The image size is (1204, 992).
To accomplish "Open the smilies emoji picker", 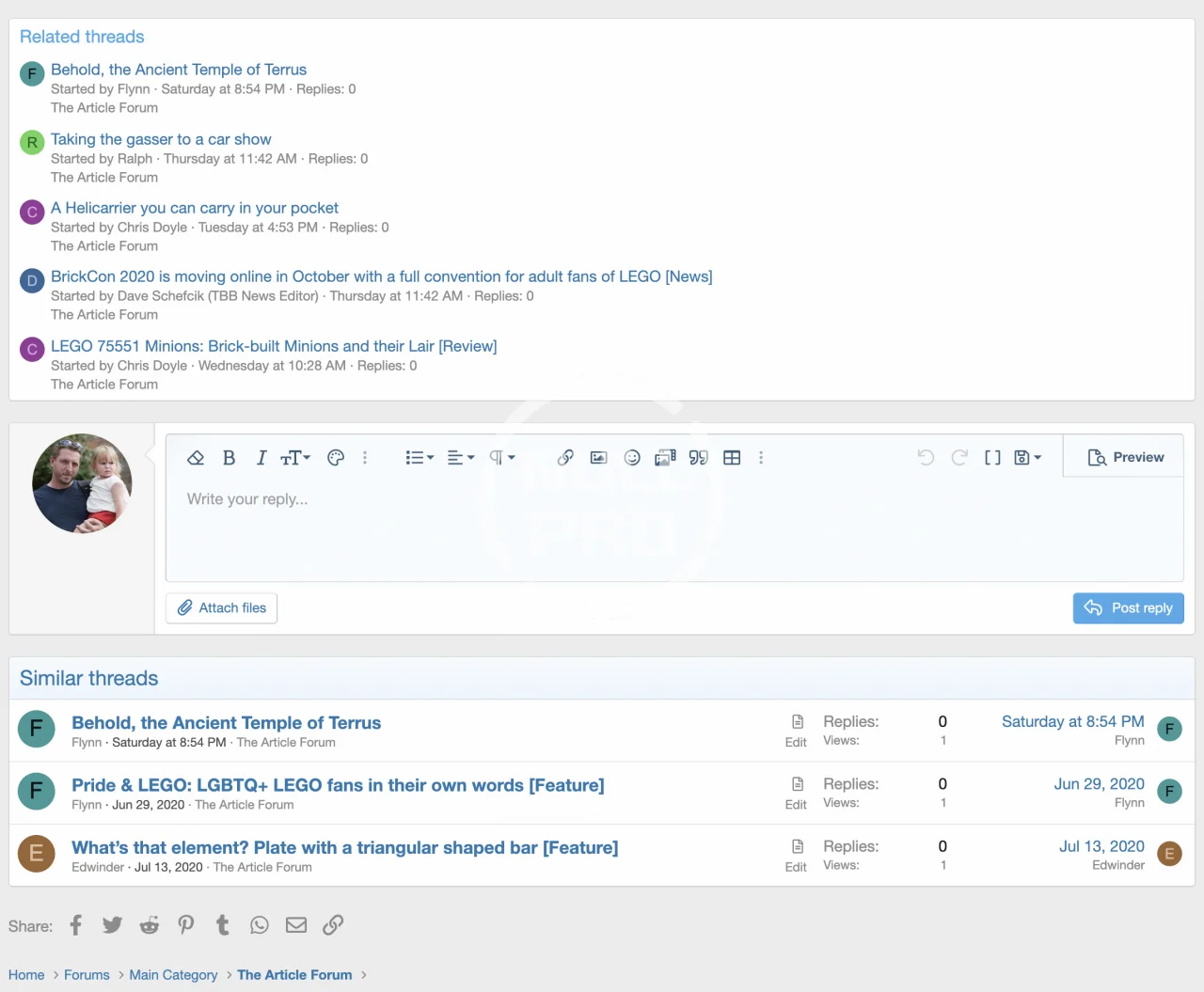I will coord(632,458).
